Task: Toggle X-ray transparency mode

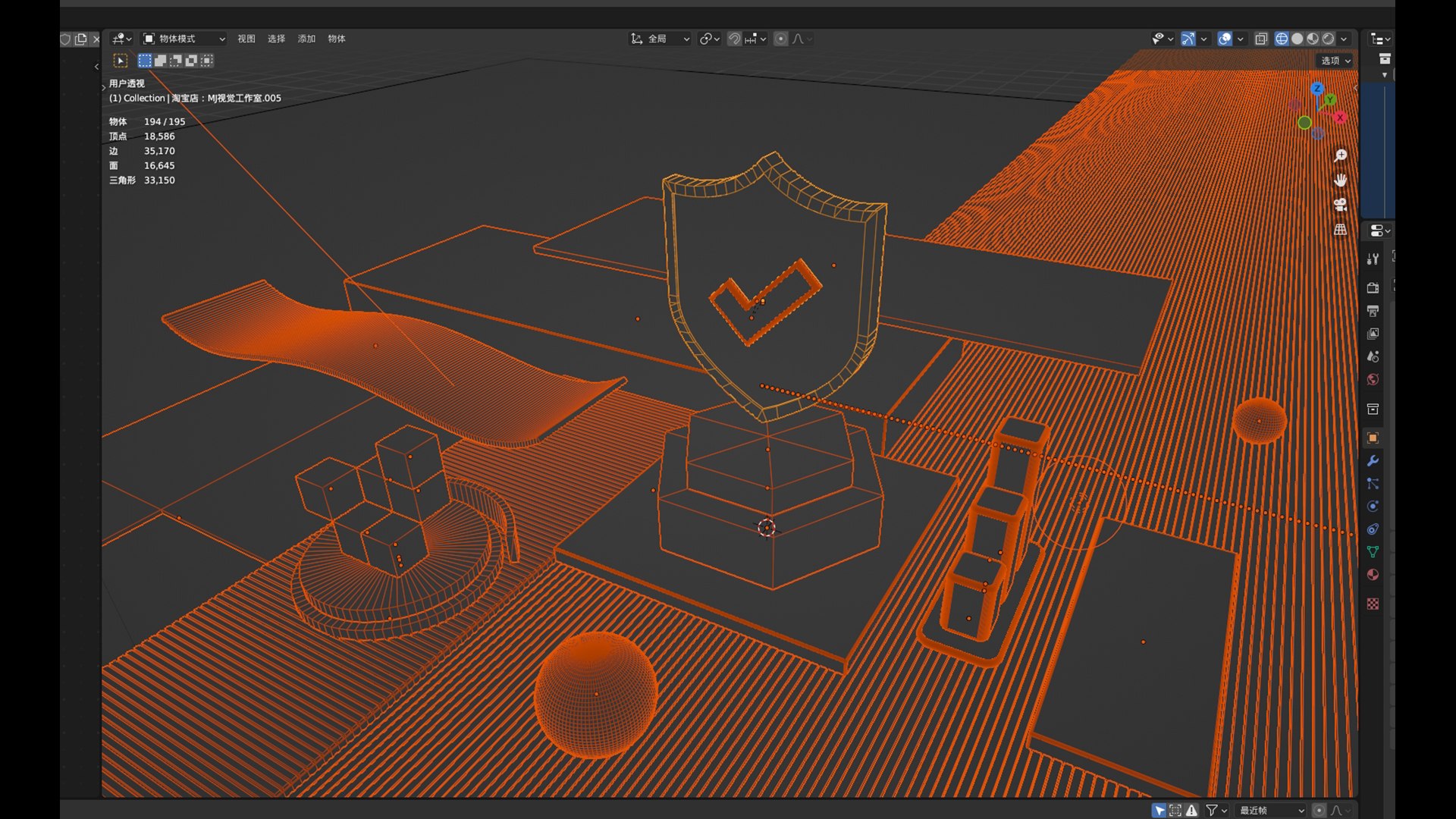Action: [x=1261, y=39]
